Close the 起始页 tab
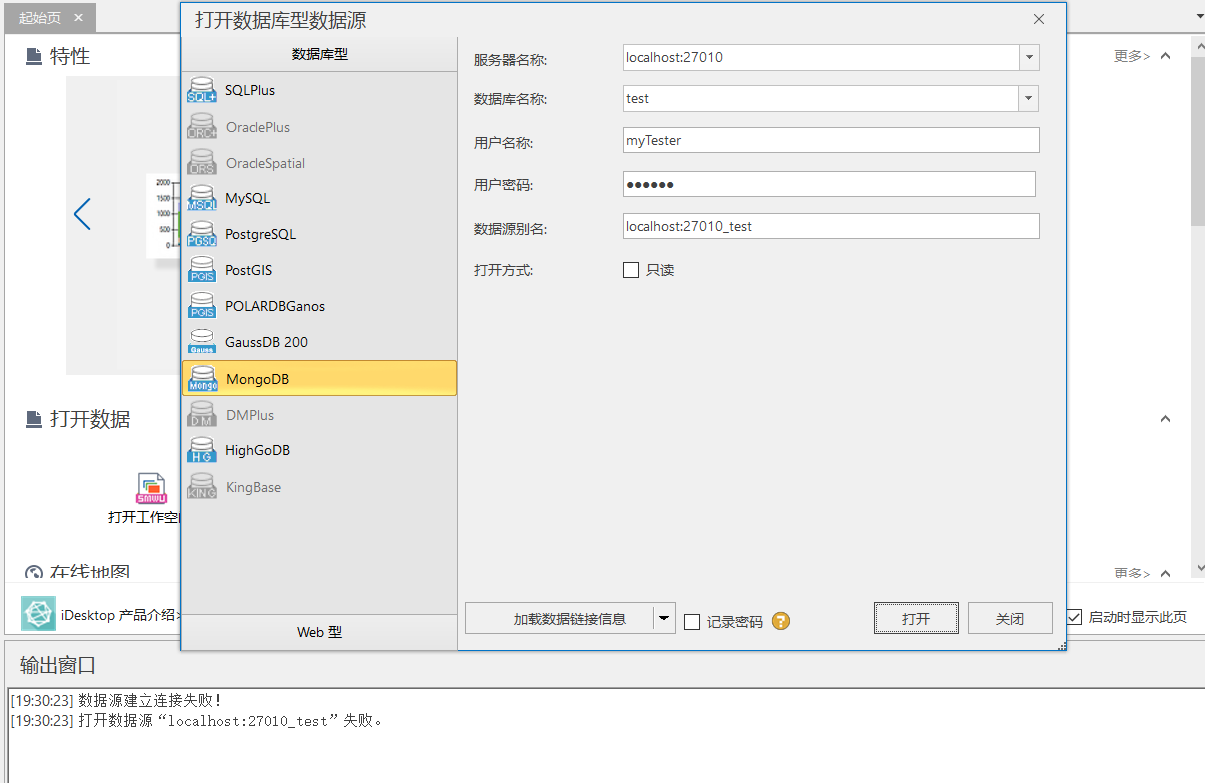 click(x=79, y=17)
